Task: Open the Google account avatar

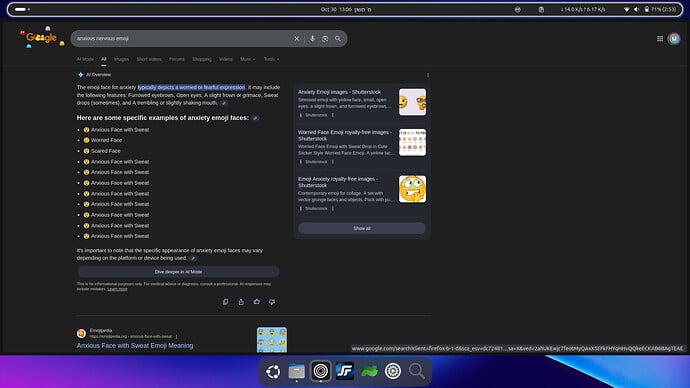Action: 674,39
